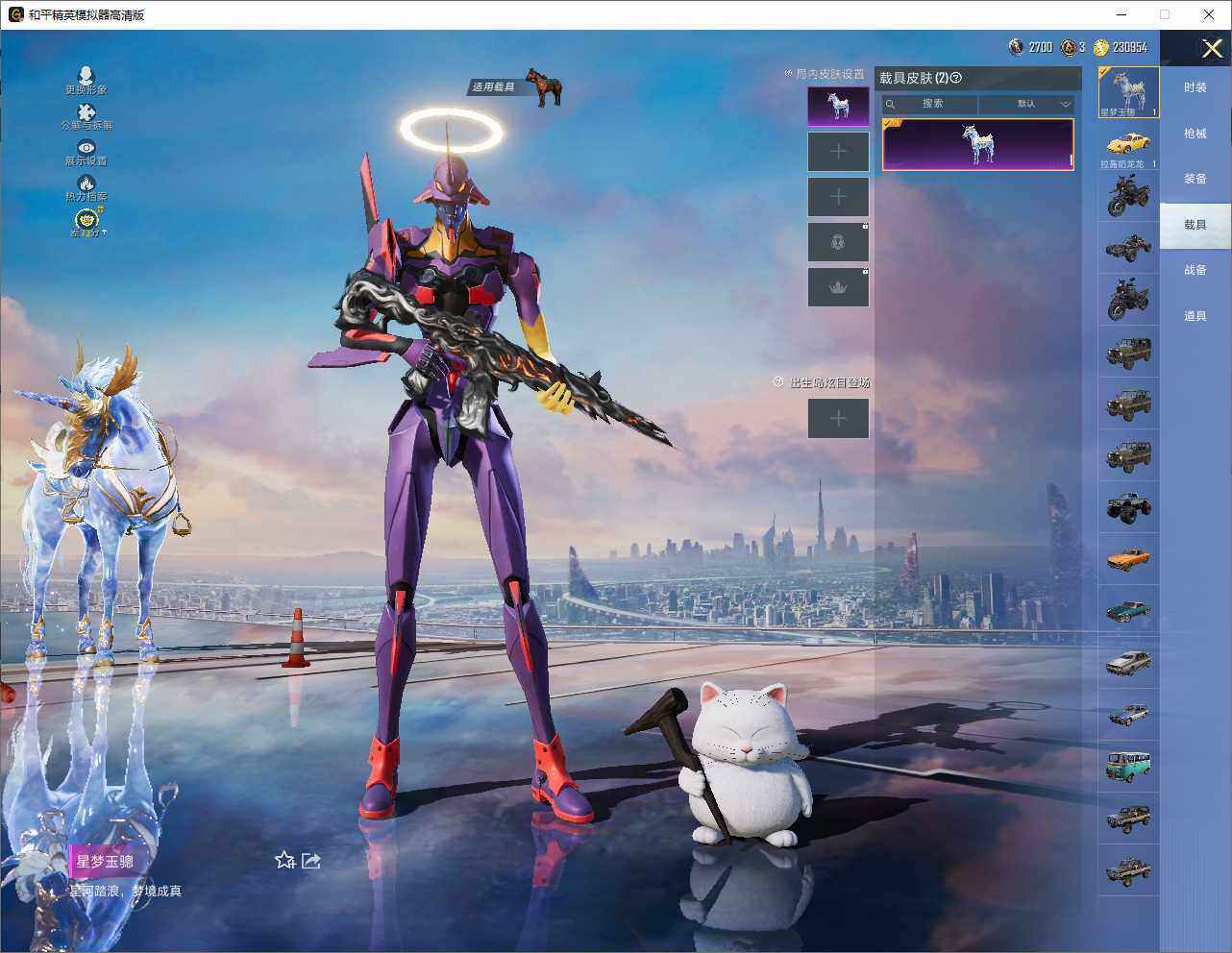Open the 分解与拆解 puzzle-piece icon
This screenshot has width=1232, height=953.
[86, 112]
